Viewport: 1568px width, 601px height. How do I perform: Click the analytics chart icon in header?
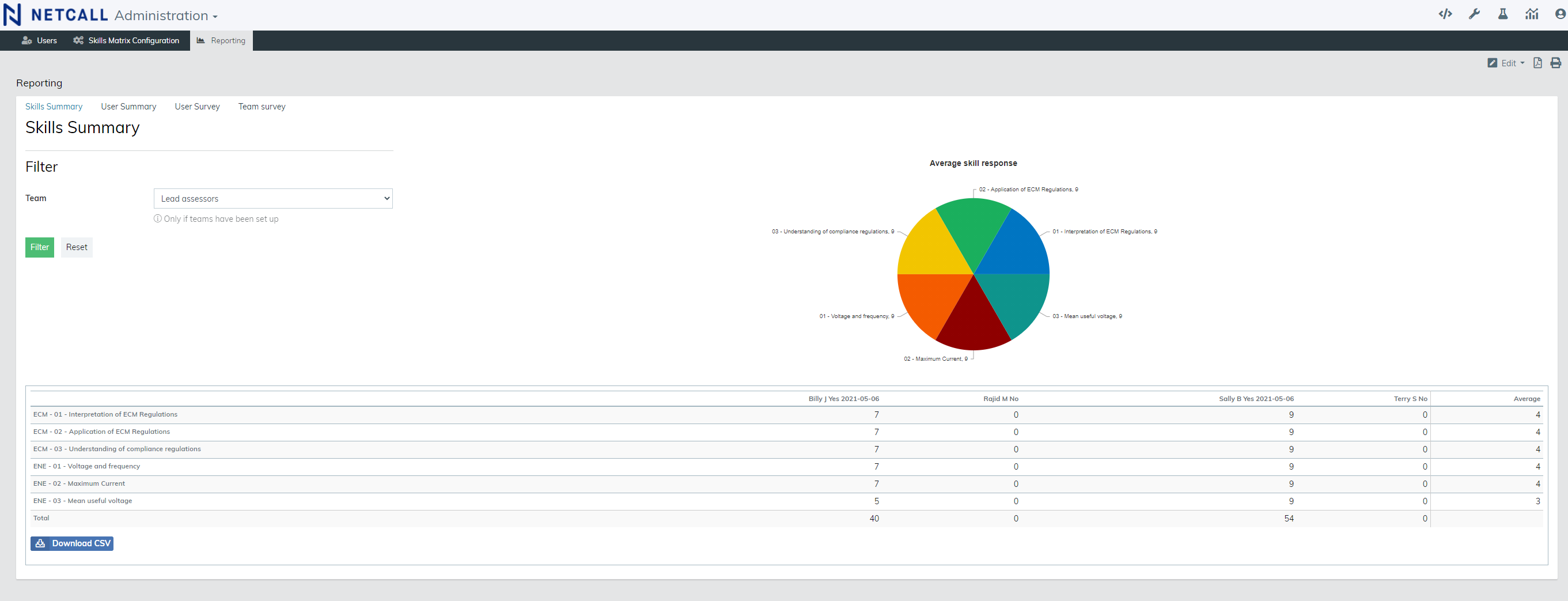pyautogui.click(x=1532, y=14)
